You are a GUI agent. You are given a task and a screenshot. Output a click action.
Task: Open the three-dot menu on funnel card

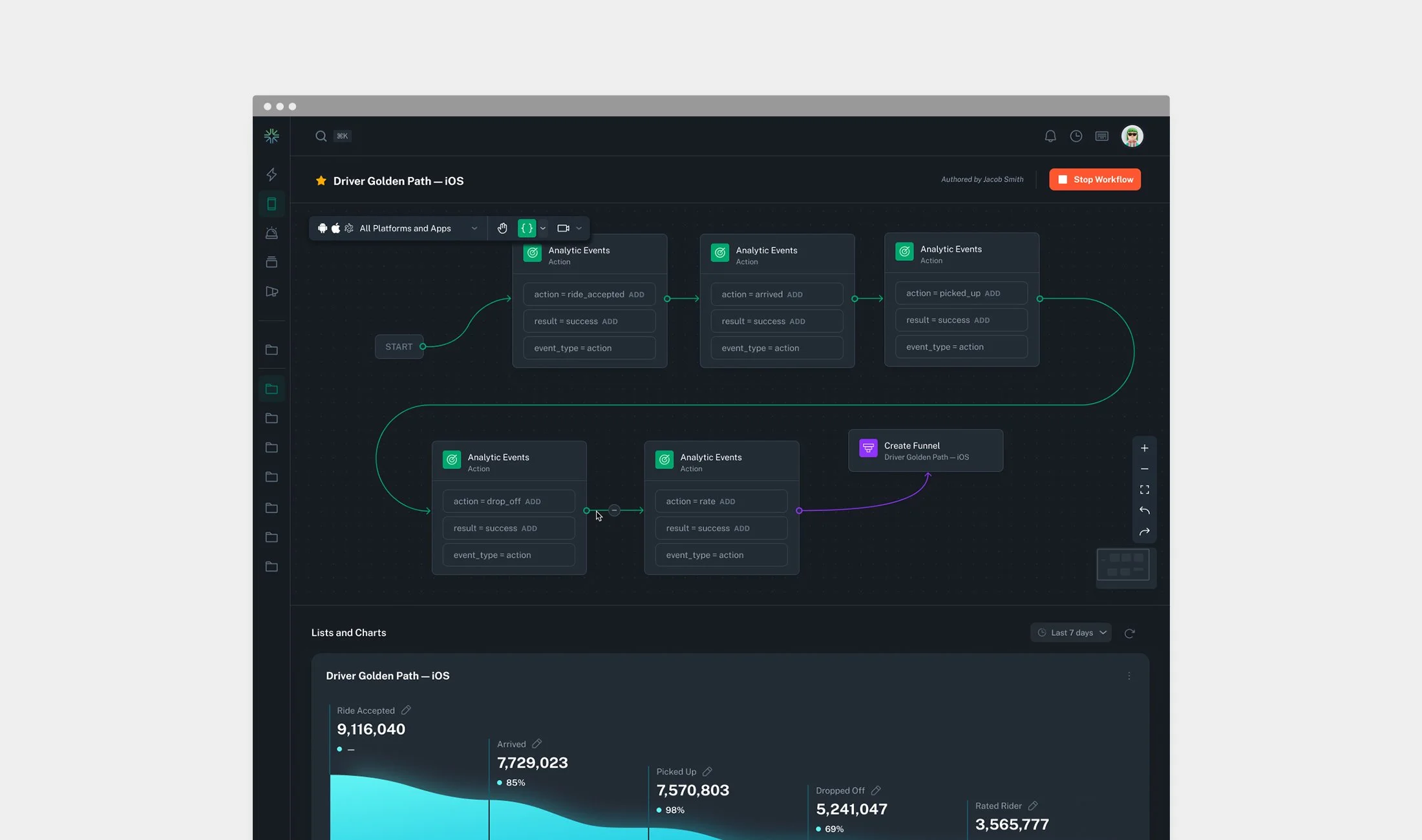coord(1129,676)
